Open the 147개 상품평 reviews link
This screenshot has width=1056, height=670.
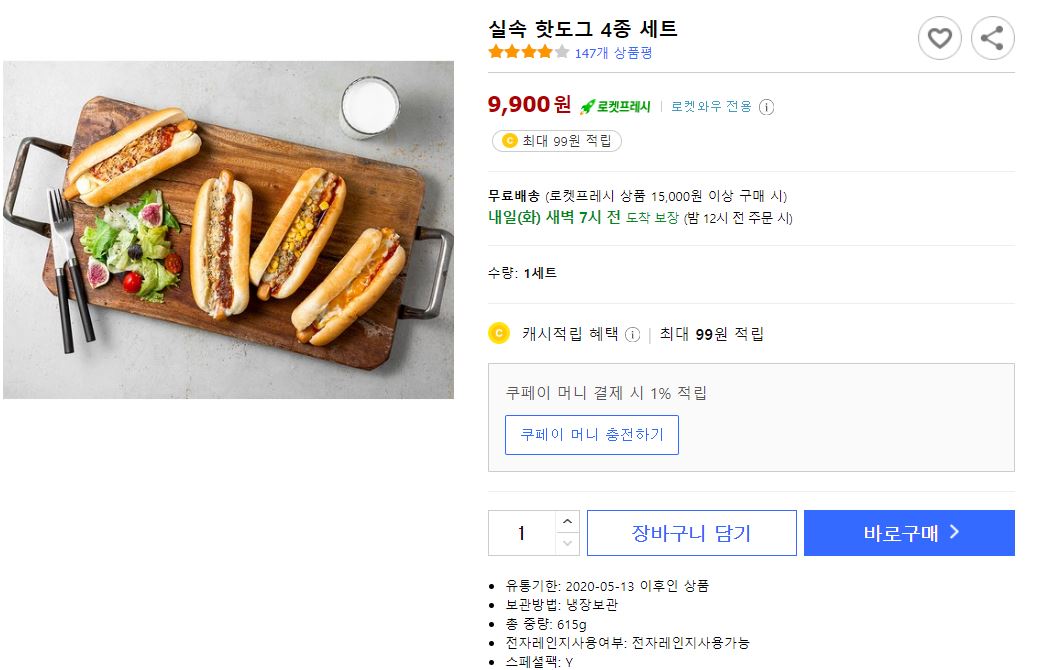pos(613,53)
